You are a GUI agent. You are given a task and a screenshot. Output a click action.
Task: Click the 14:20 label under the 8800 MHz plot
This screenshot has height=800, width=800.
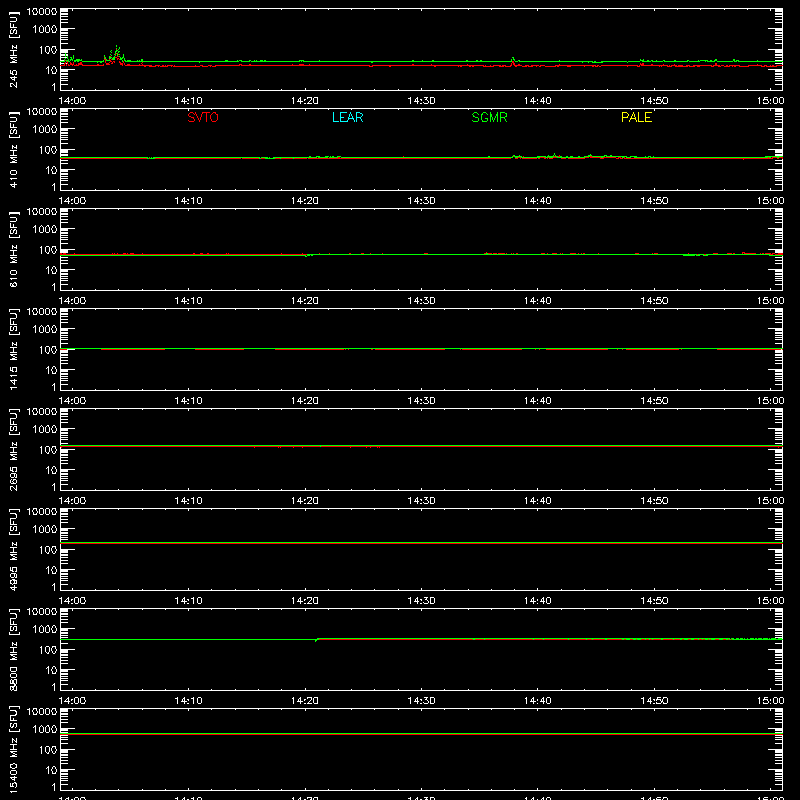tap(305, 701)
